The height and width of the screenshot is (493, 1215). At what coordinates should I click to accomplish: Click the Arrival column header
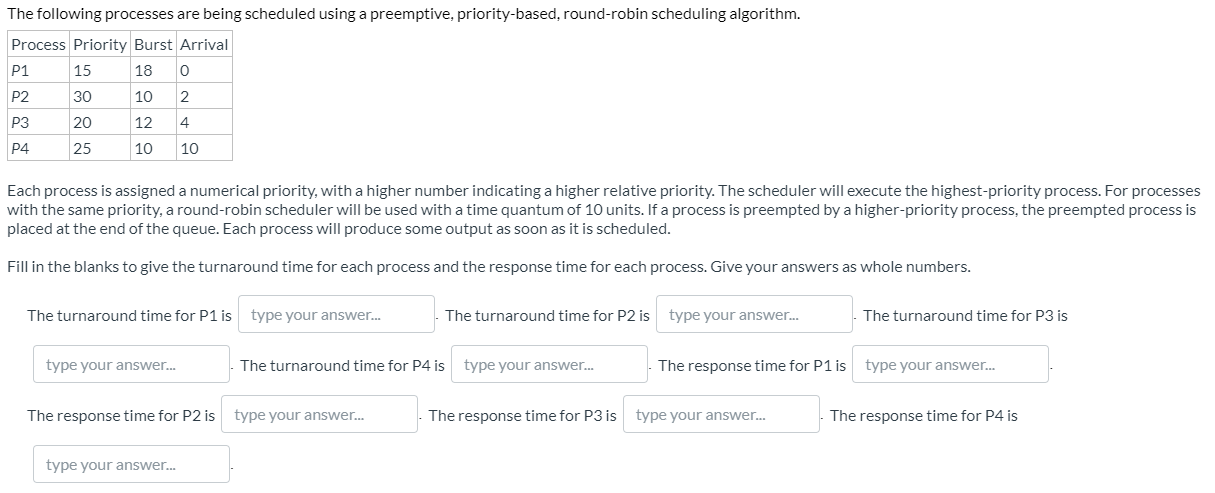tap(204, 44)
